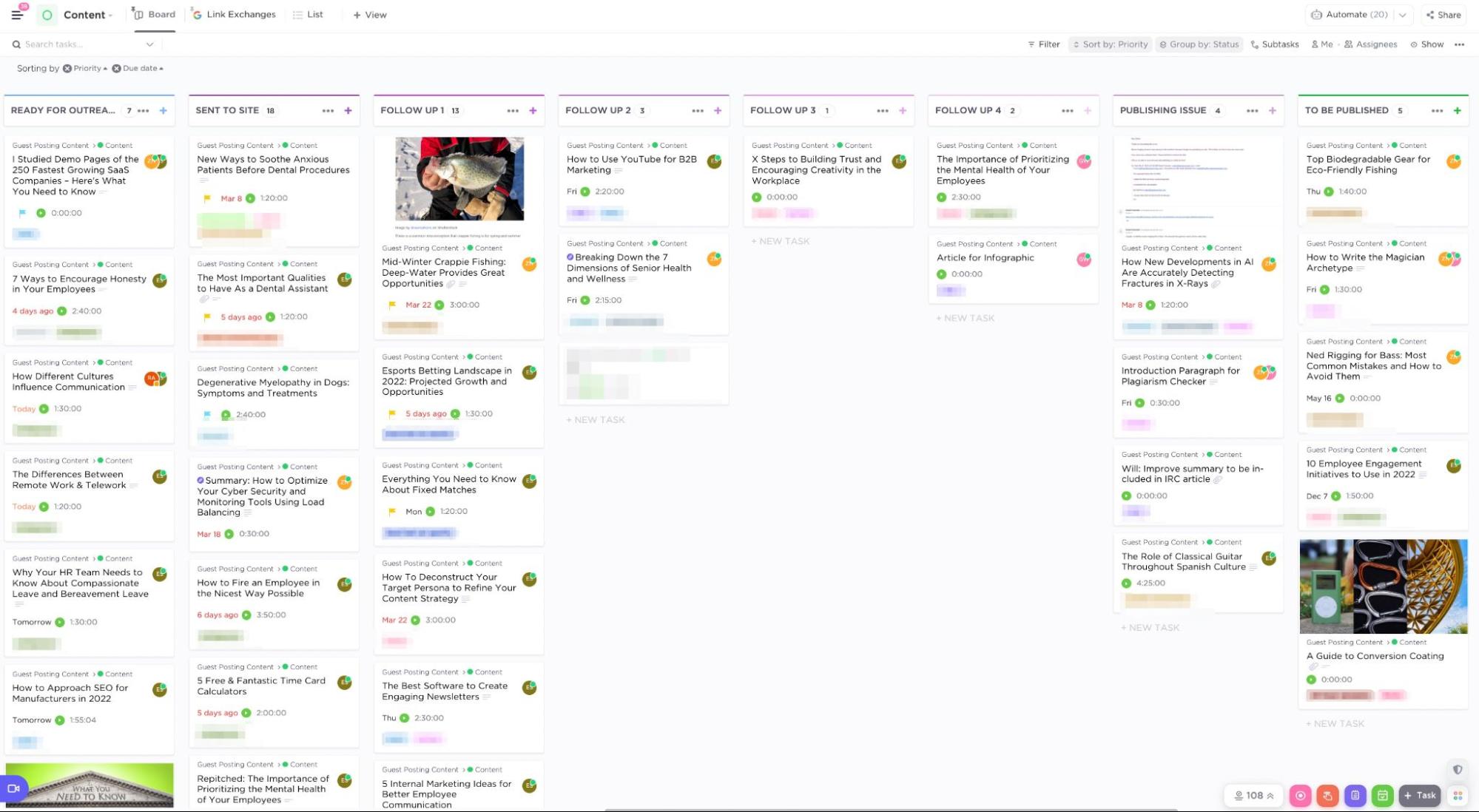Remove the Priority sorting criterion
1479x812 pixels.
pyautogui.click(x=67, y=69)
